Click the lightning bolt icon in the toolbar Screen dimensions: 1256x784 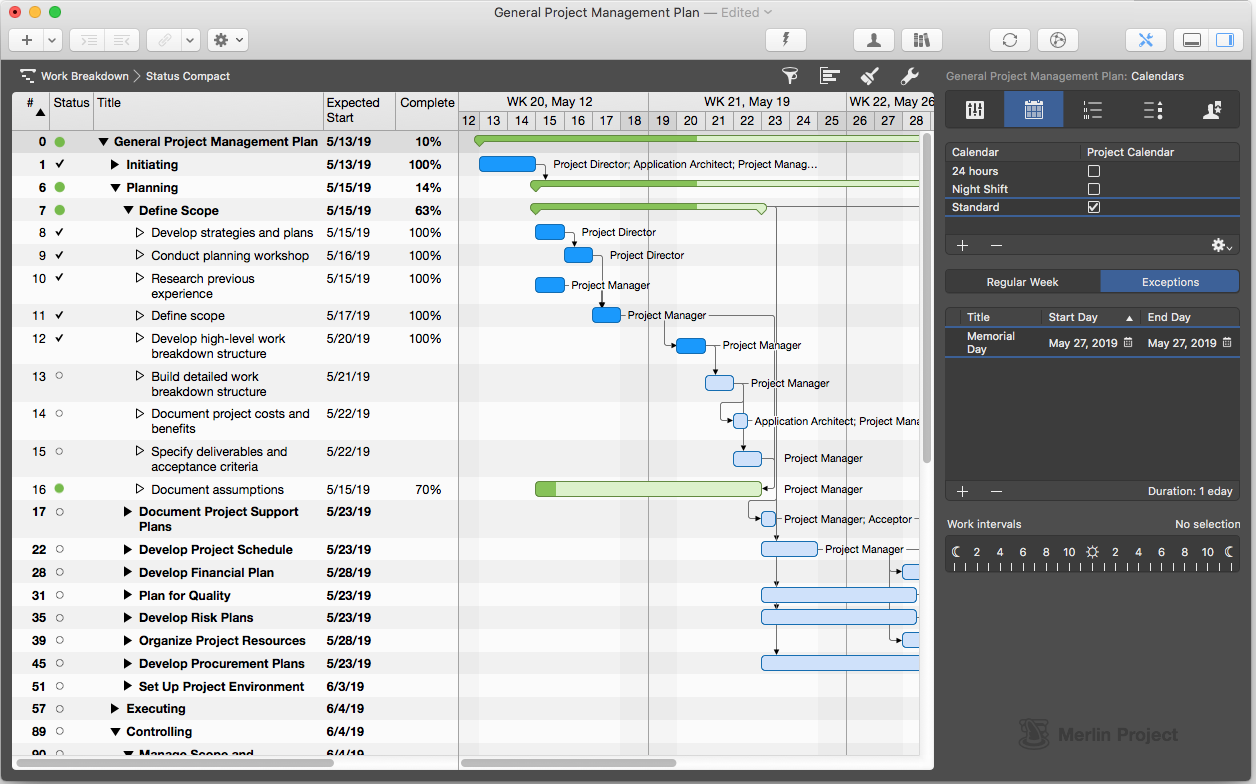786,40
